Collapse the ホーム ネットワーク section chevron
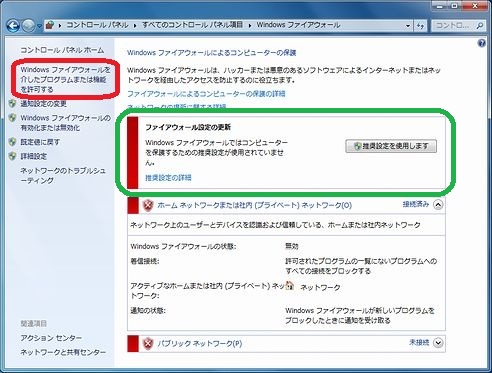This screenshot has height=373, width=492. [x=438, y=204]
